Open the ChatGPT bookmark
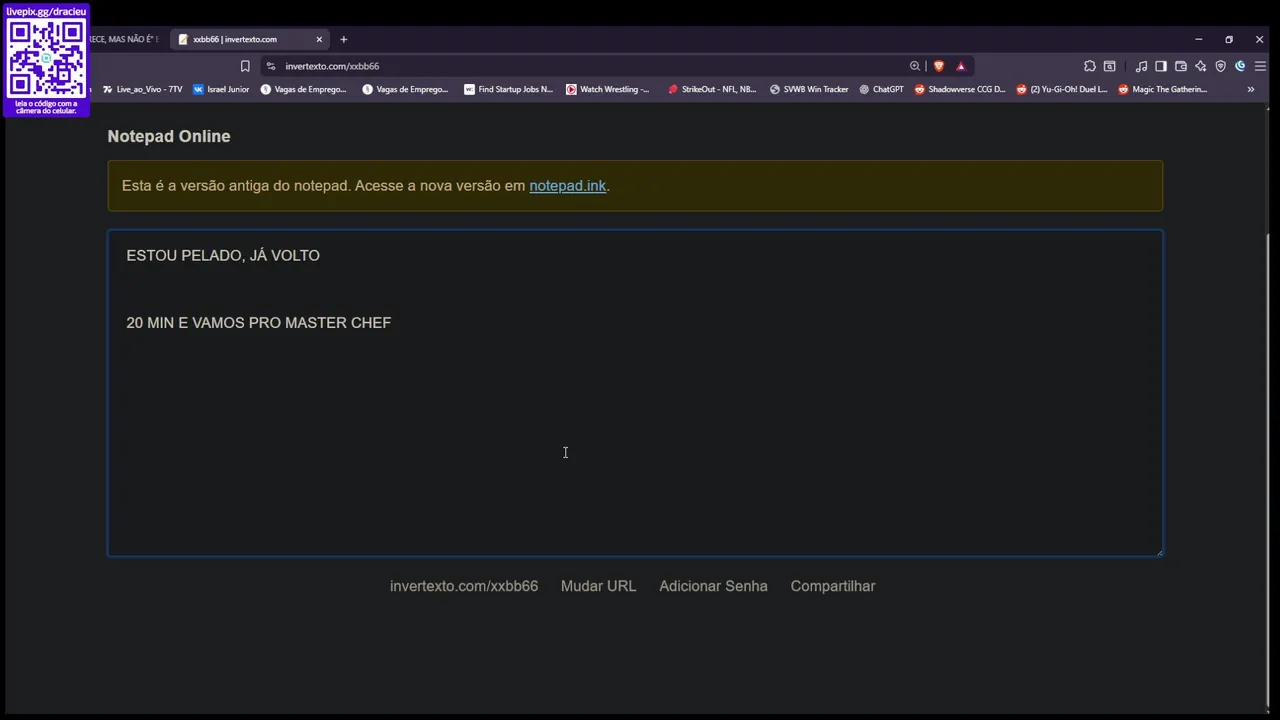This screenshot has width=1280, height=720. 881,89
